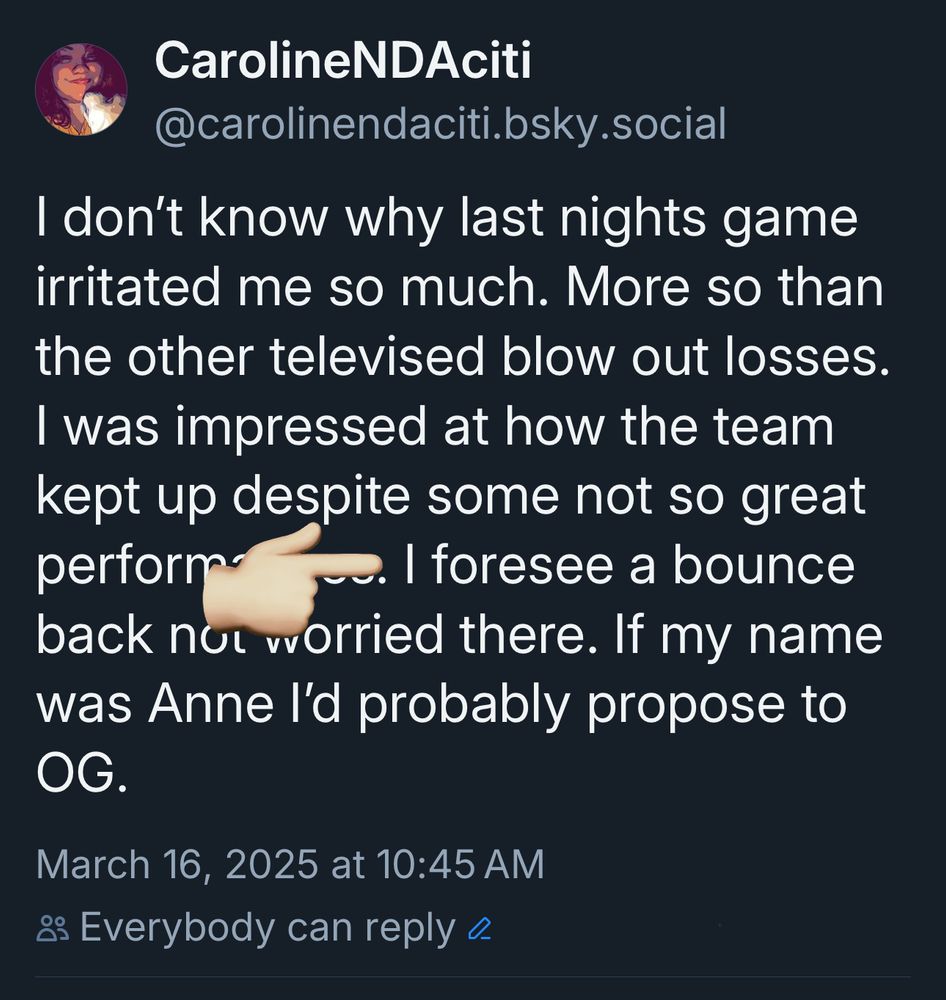
Task: Click the 10:45 AM time text
Action: pos(460,865)
